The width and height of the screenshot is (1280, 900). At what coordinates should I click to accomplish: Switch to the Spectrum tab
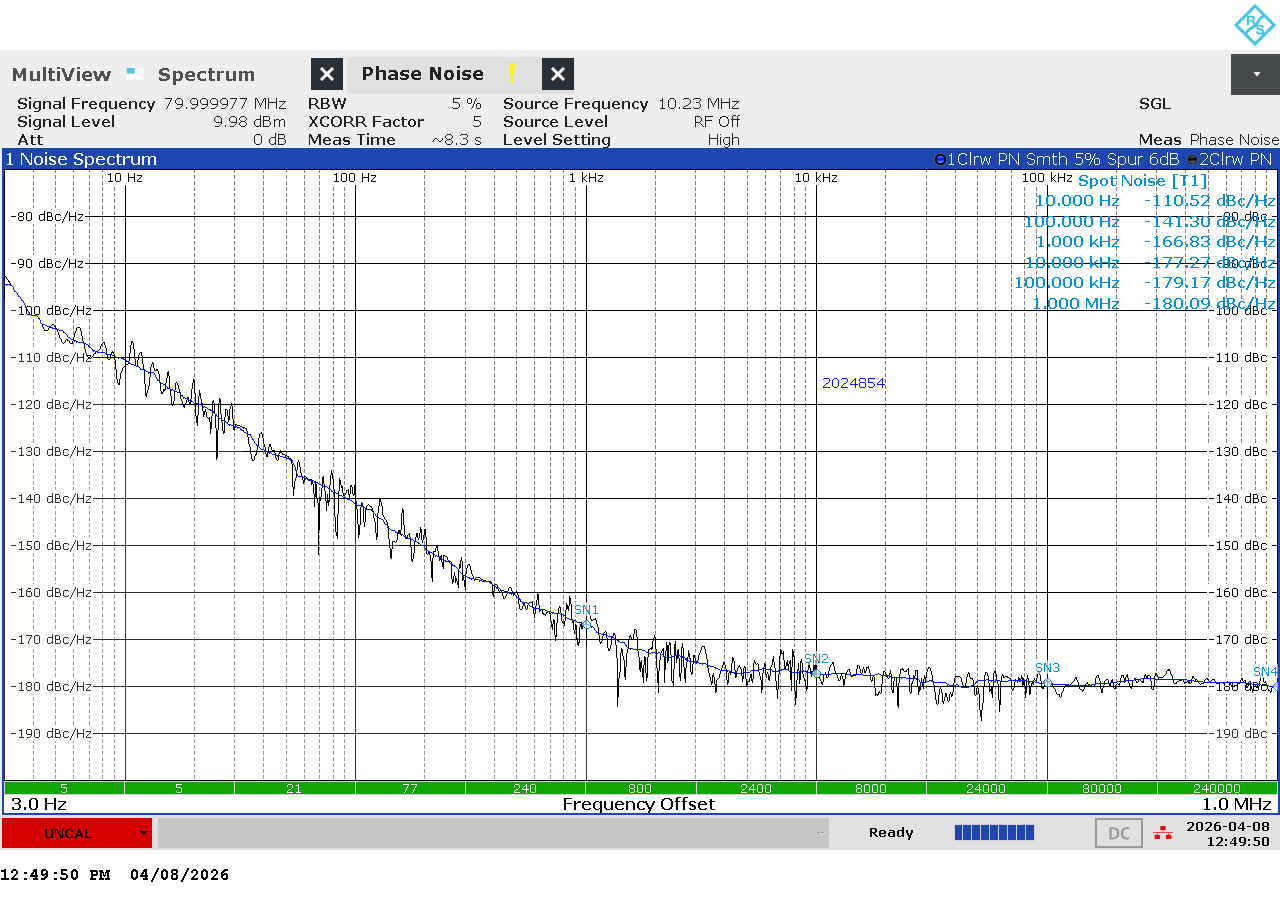[206, 75]
